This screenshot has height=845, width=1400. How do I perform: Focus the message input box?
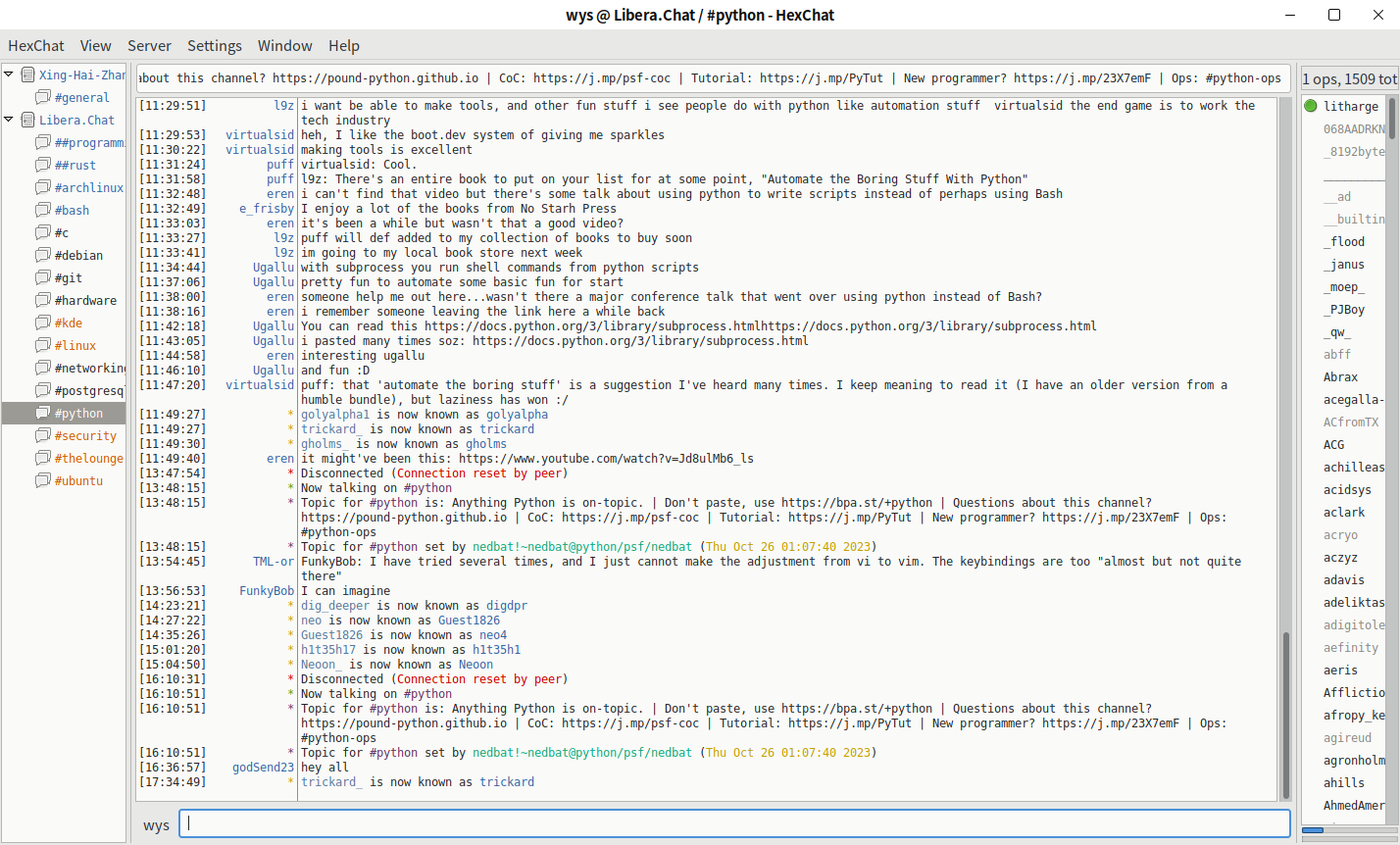click(737, 824)
